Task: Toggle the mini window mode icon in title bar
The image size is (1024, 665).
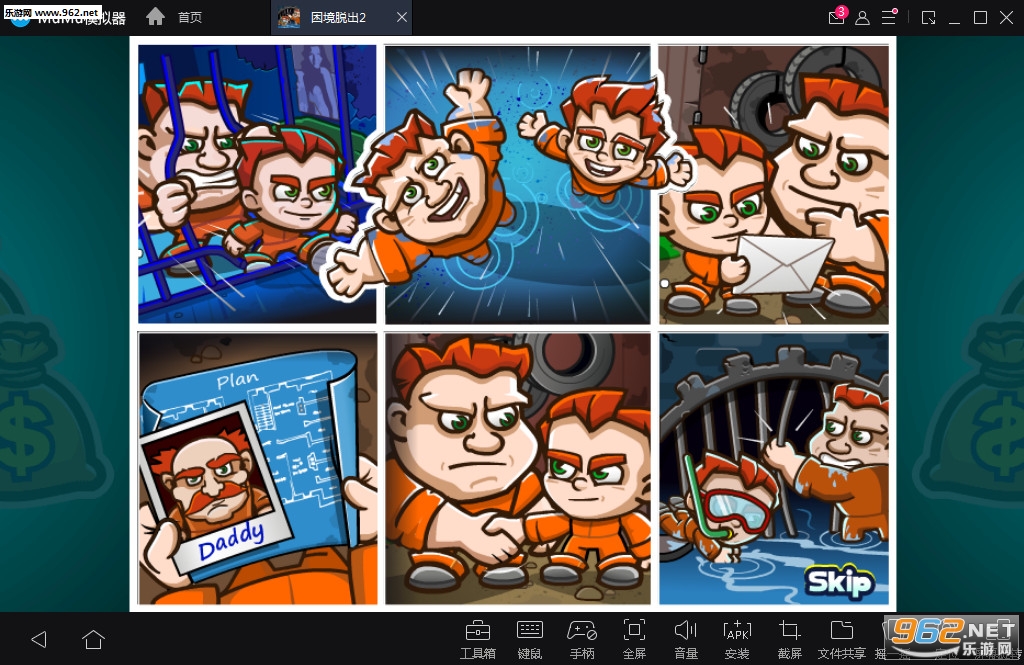Action: coord(929,18)
